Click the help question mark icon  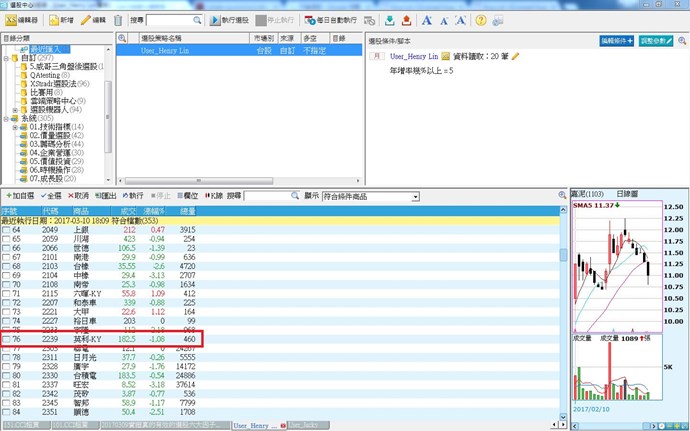[481, 20]
